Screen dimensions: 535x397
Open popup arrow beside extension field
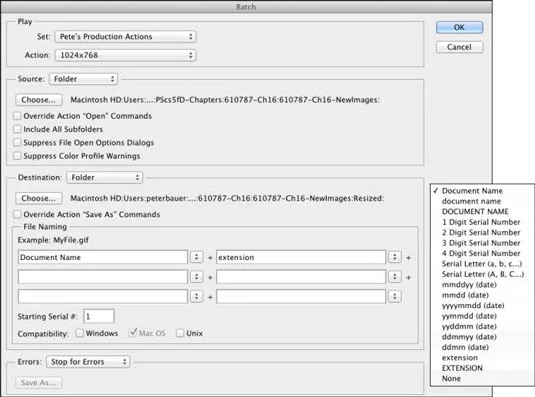[x=395, y=257]
